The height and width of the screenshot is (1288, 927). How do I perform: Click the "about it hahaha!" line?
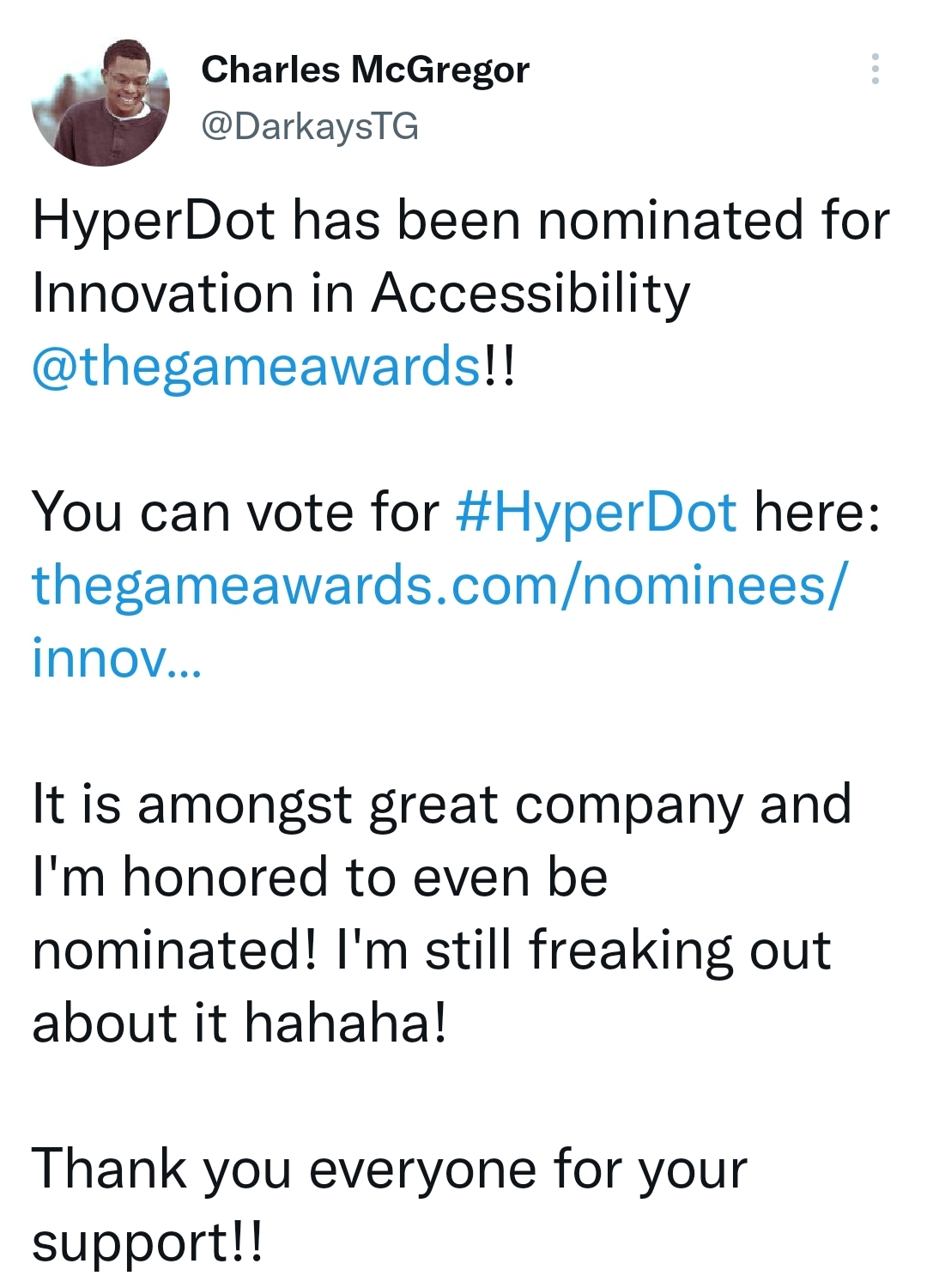point(239,1024)
